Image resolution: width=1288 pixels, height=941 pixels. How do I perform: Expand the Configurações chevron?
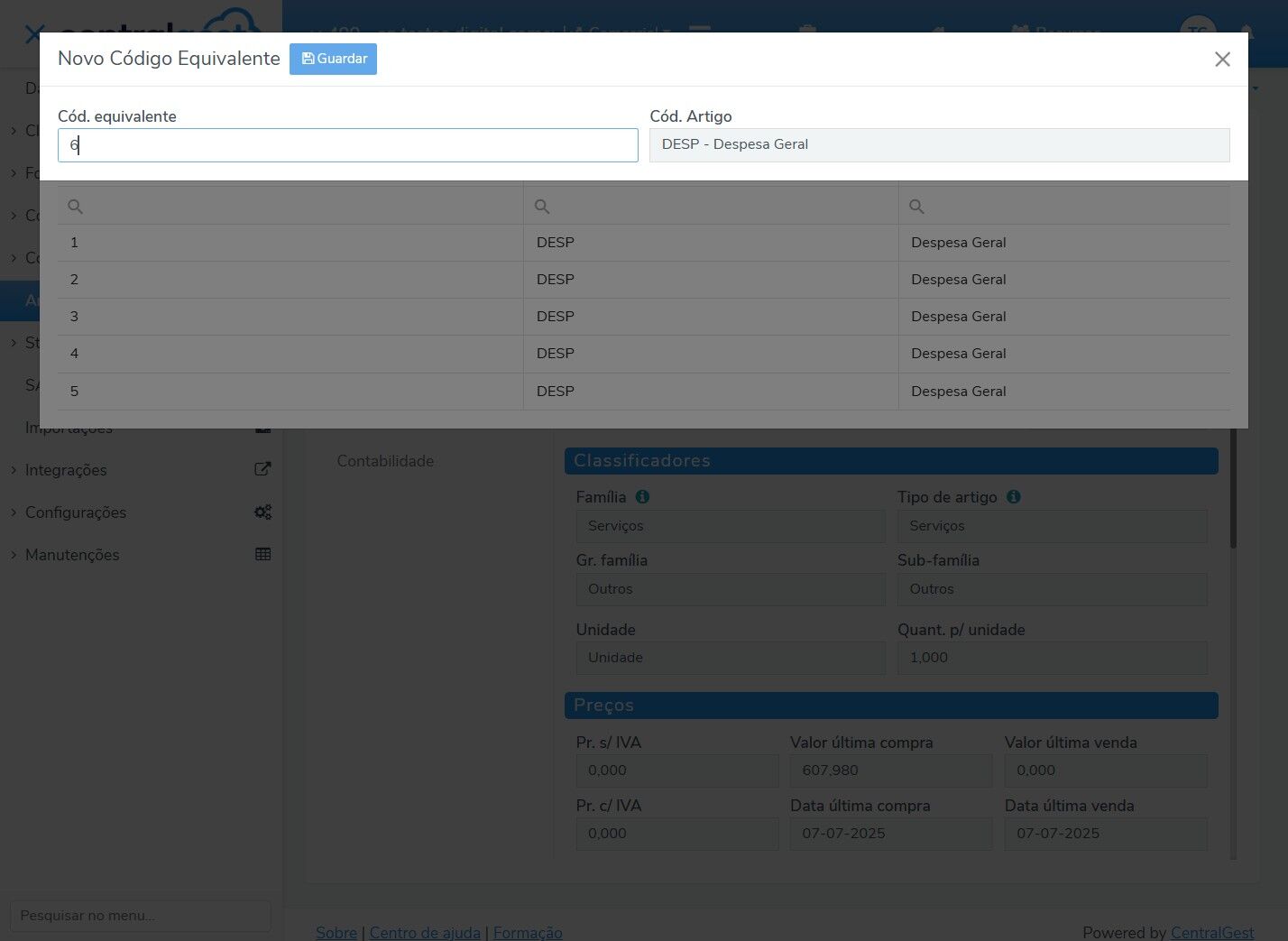tap(14, 512)
